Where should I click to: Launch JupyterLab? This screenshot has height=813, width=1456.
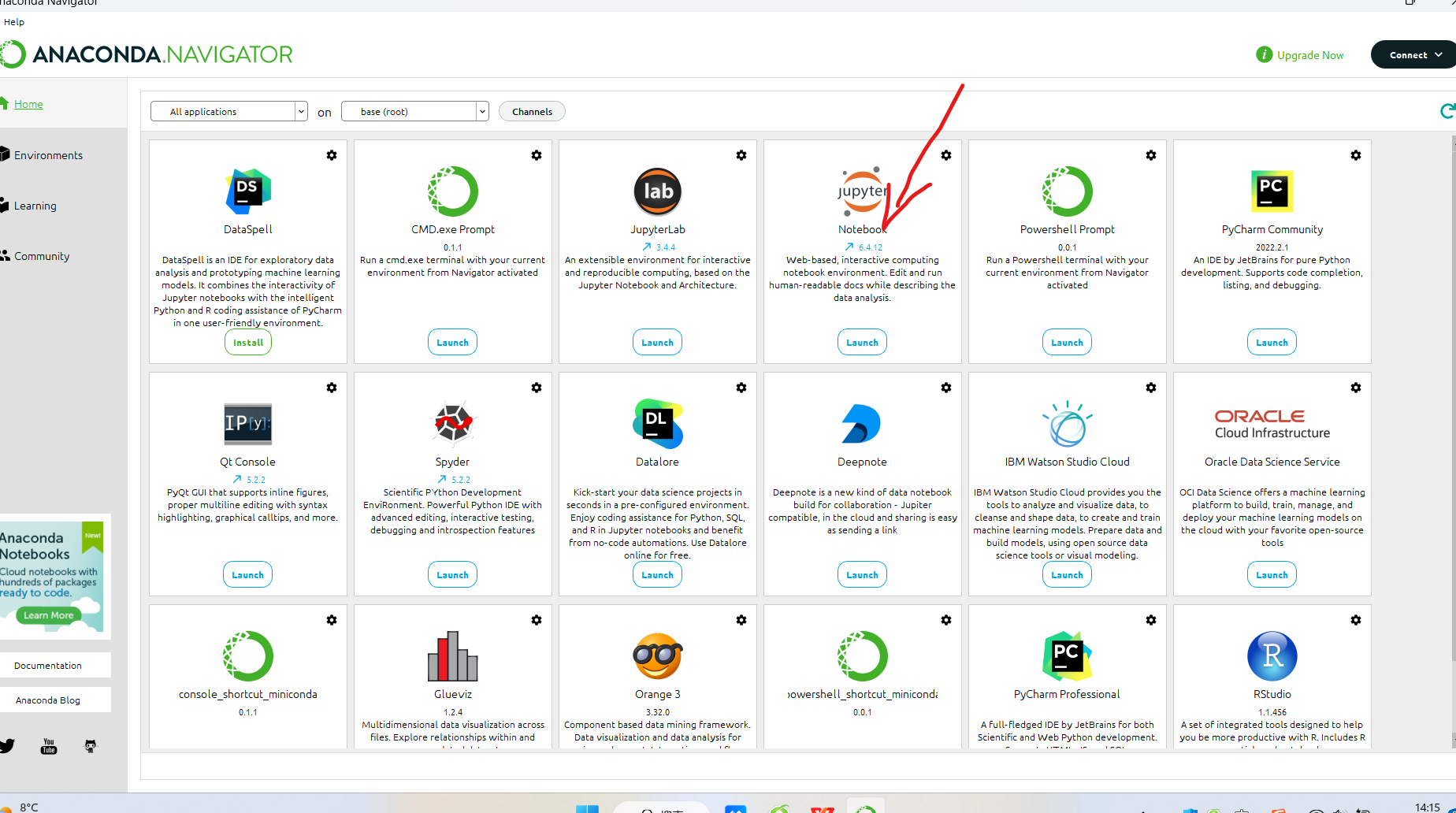[658, 342]
